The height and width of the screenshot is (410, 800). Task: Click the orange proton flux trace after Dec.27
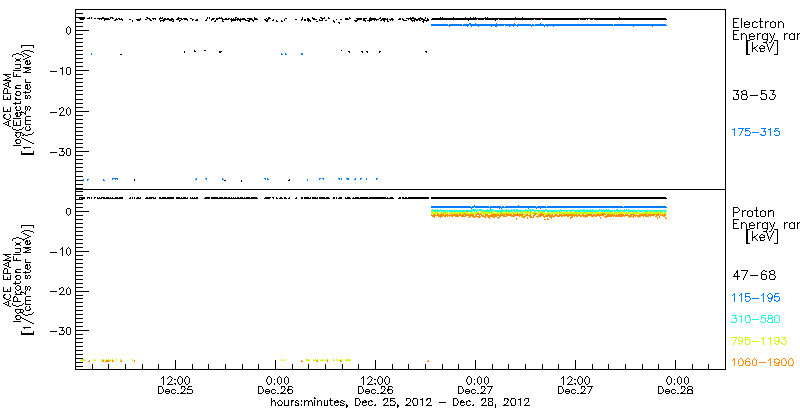[x=549, y=215]
